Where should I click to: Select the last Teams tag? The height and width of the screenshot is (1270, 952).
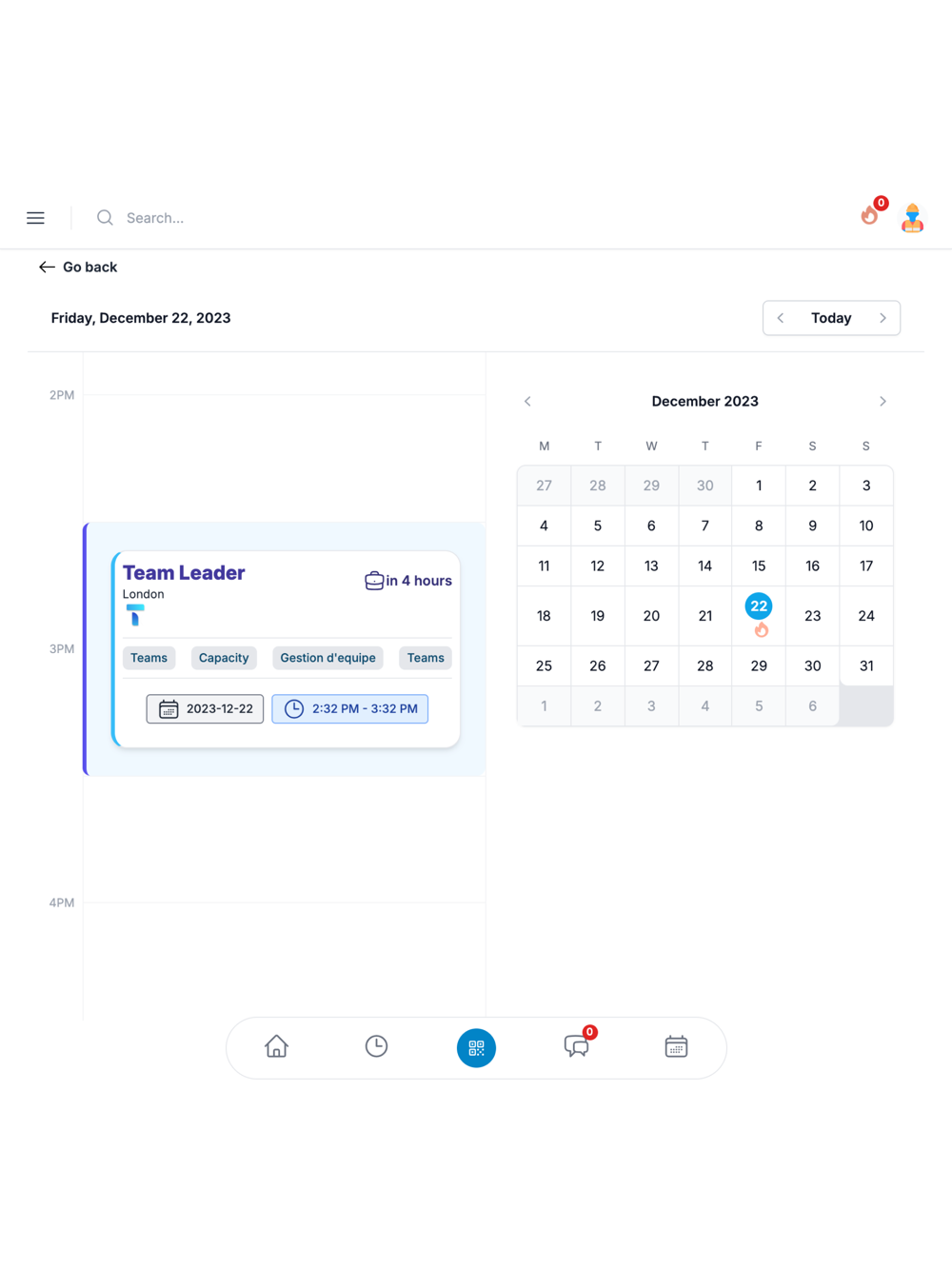[426, 658]
